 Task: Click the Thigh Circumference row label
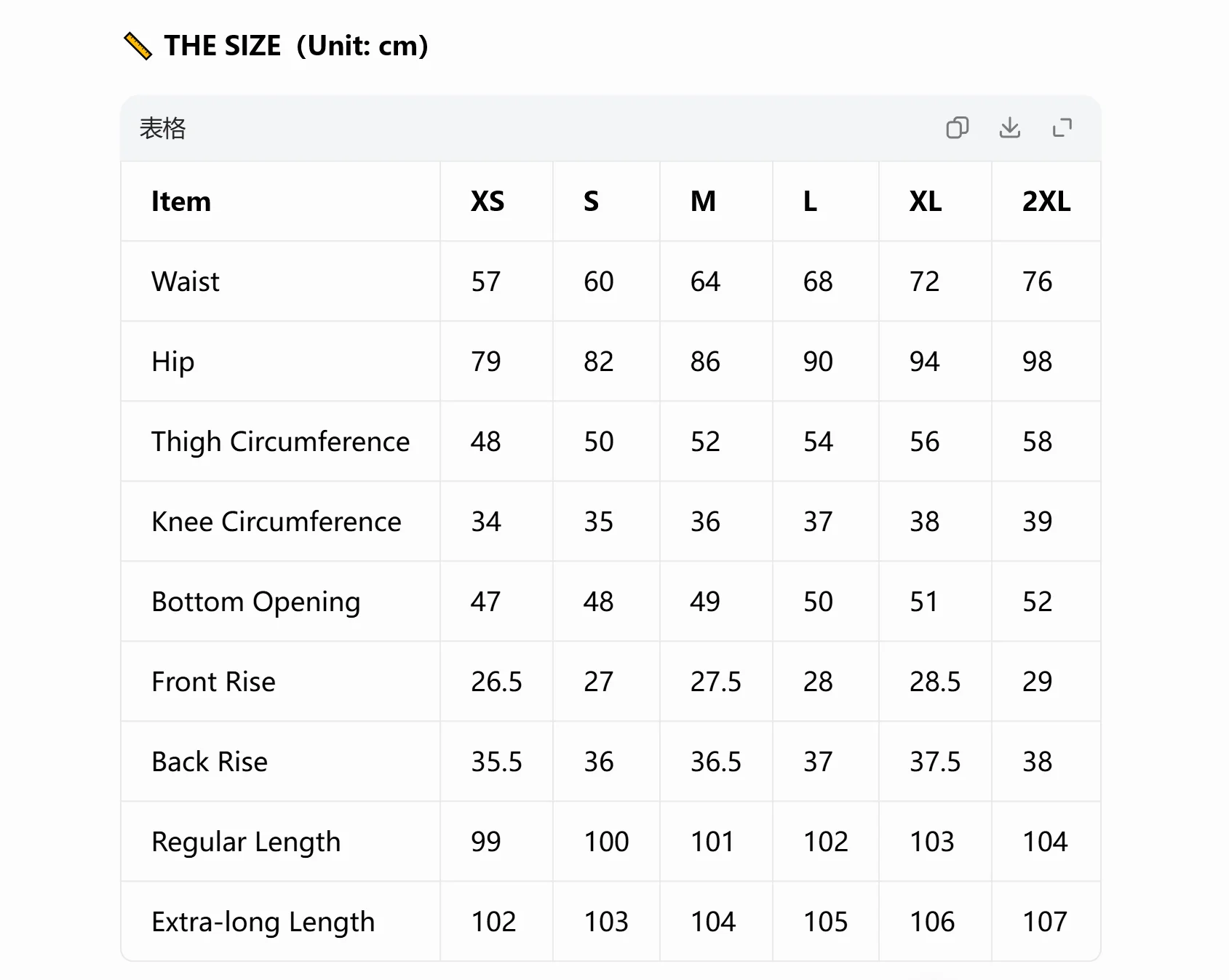pyautogui.click(x=280, y=442)
